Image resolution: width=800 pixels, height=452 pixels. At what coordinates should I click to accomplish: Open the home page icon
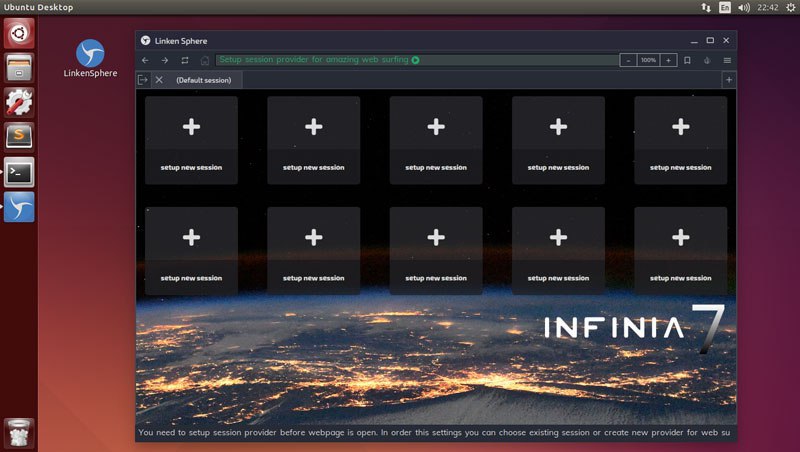tap(205, 60)
